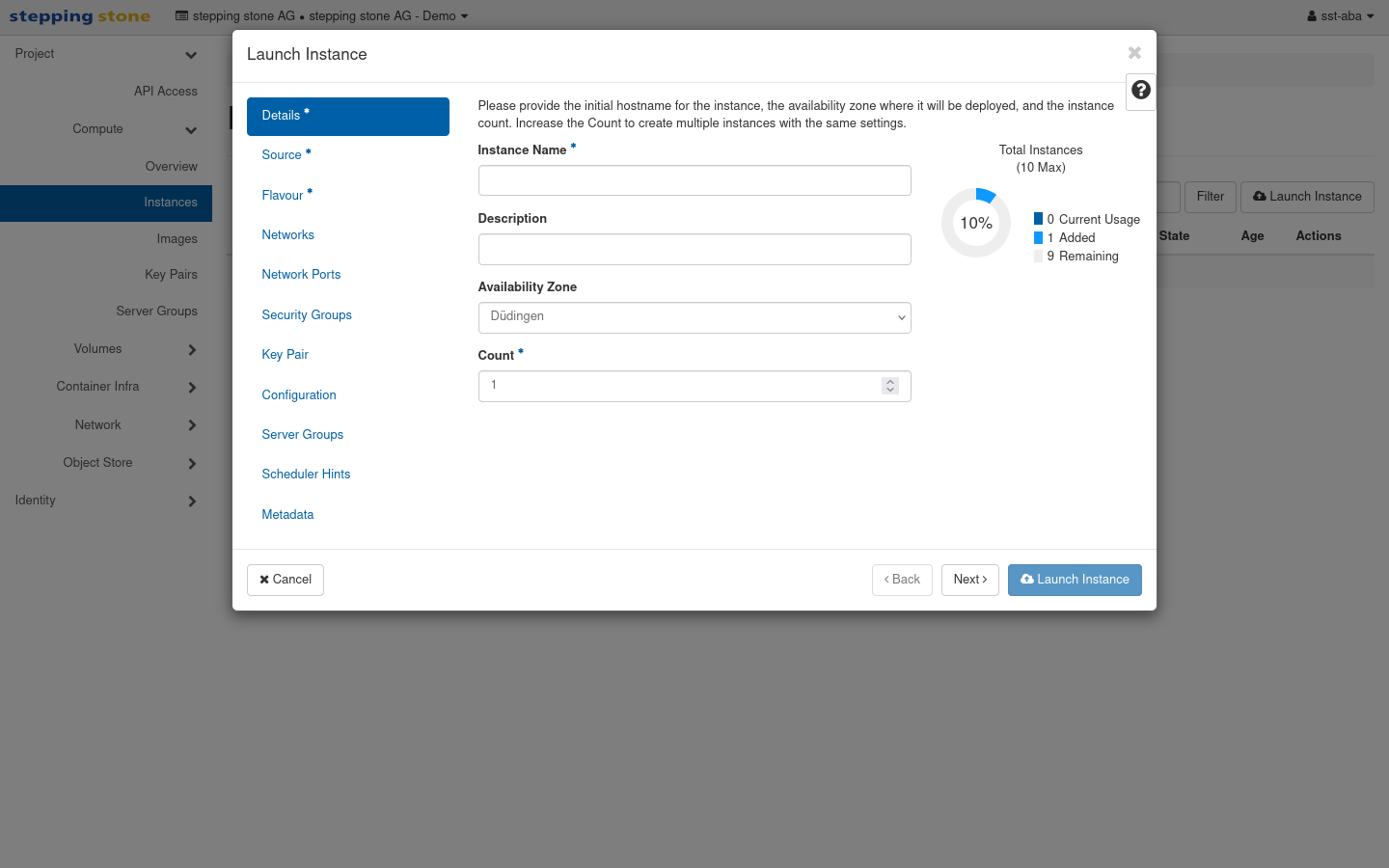Switch to the Networks step
Viewport: 1389px width, 868px height.
(287, 235)
